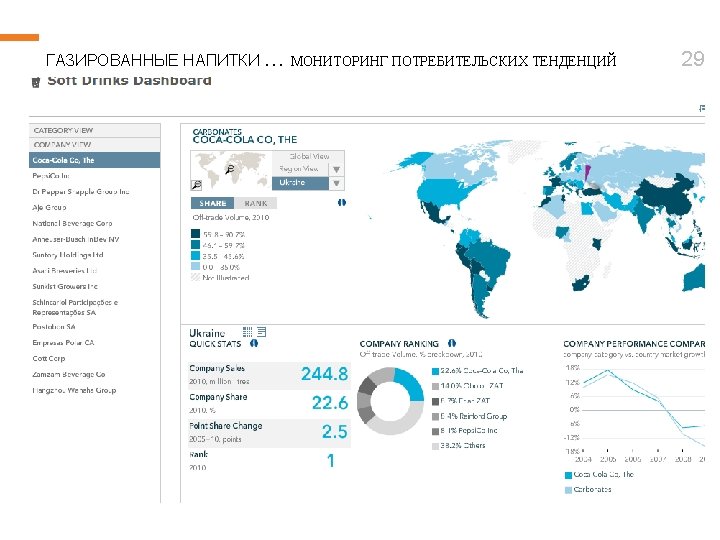Screen dimensions: 720x540
Task: Click the 14.0% Obolon ZAT legend entry
Action: 467,386
